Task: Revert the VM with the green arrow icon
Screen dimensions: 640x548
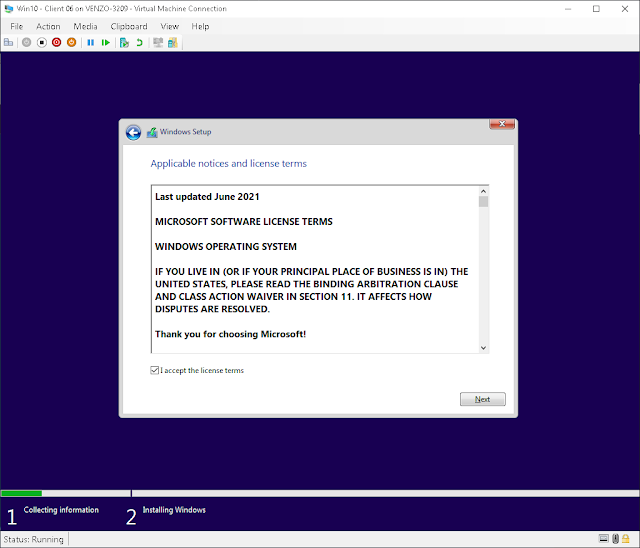Action: point(139,42)
